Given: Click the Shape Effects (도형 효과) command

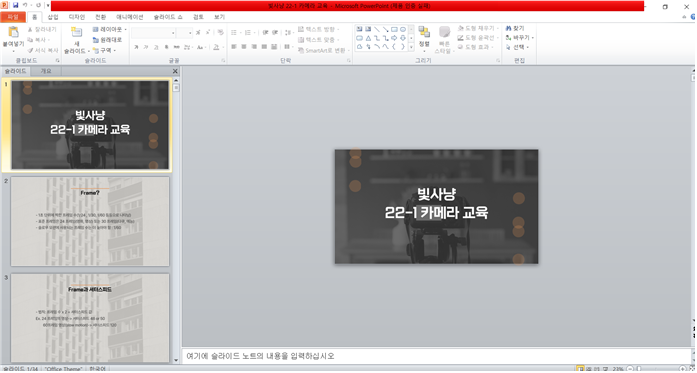Looking at the screenshot, I should click(x=475, y=47).
